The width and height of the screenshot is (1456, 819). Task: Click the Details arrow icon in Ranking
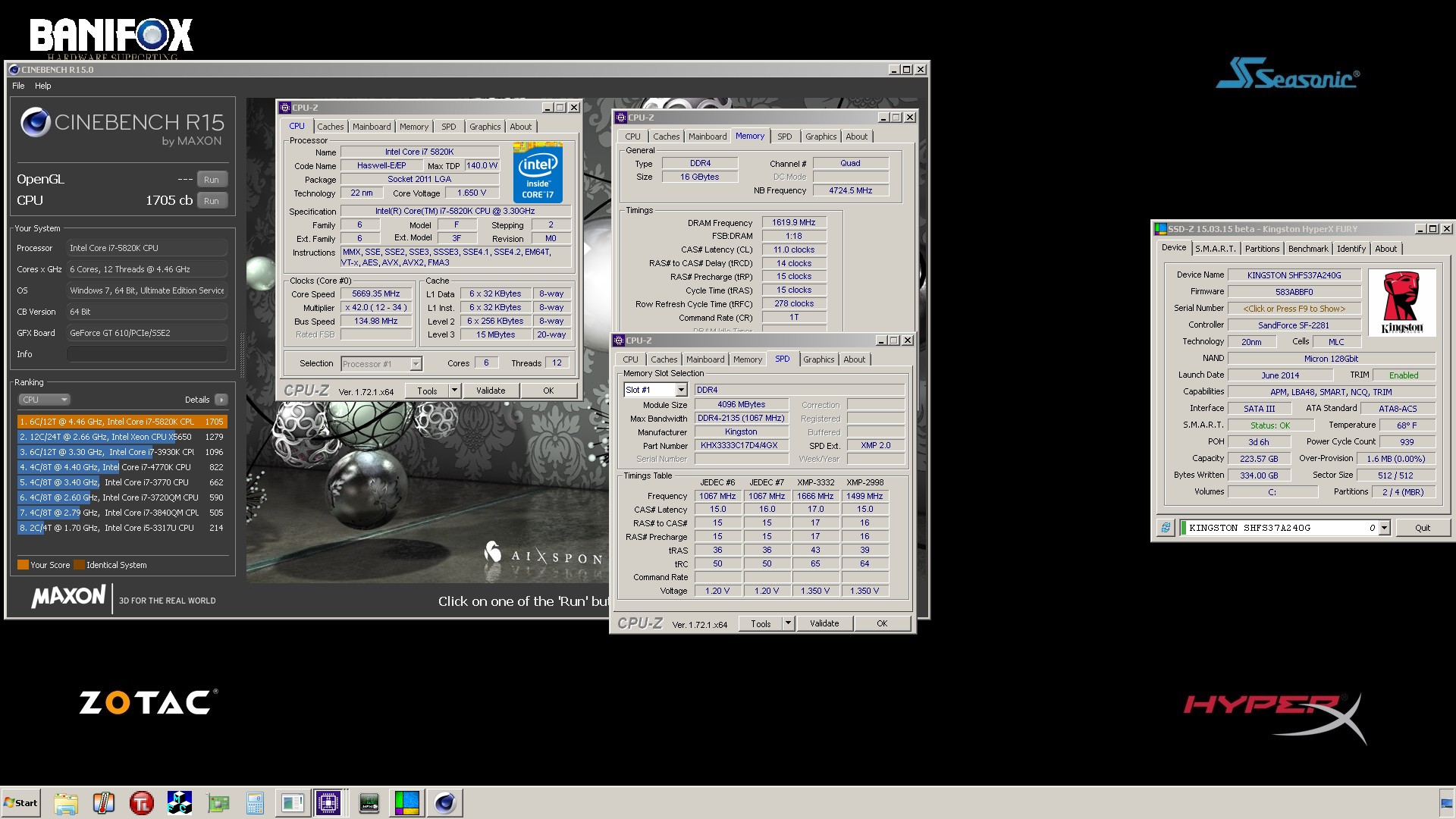coord(221,400)
